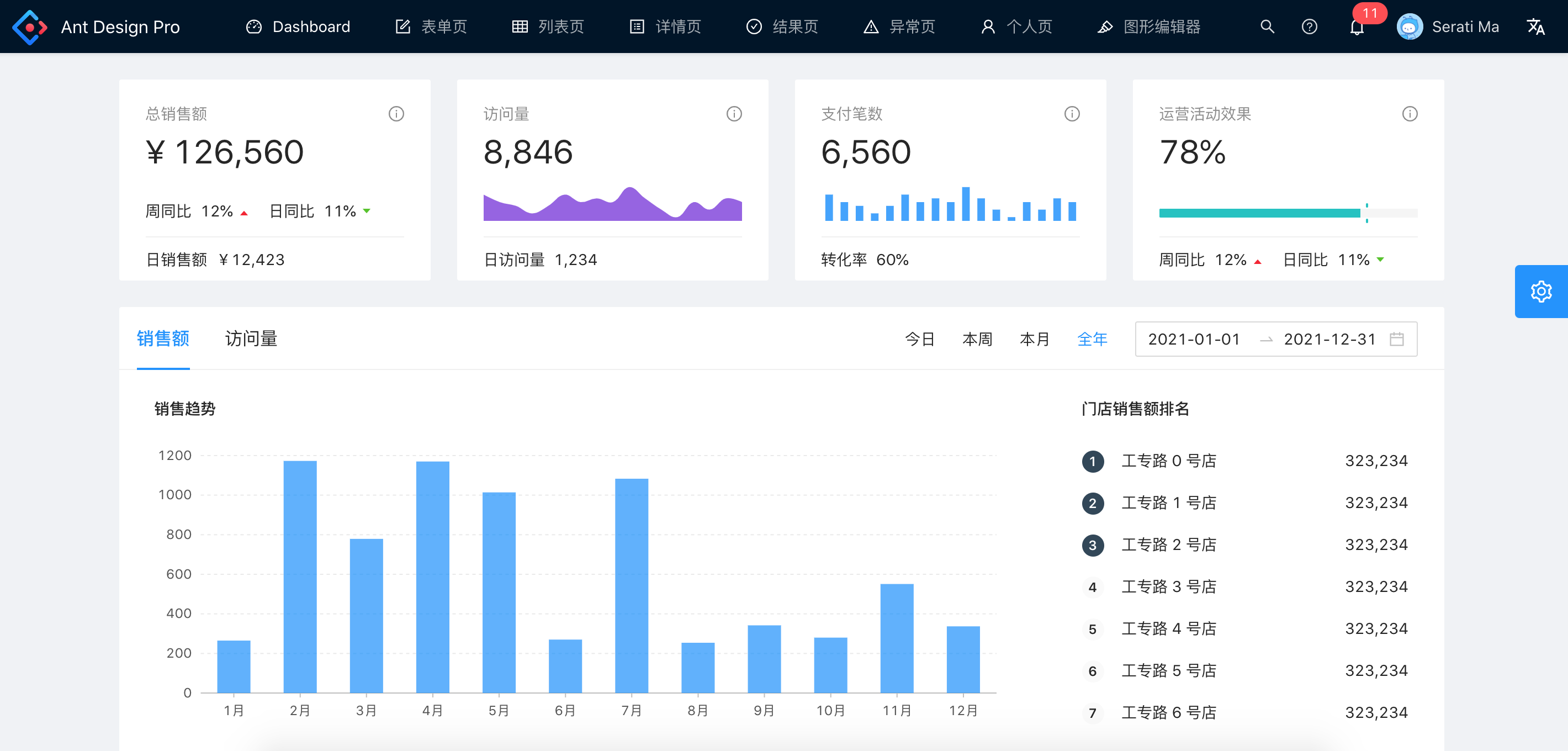Image resolution: width=1568 pixels, height=751 pixels.
Task: Select the 本周 time range
Action: point(977,339)
